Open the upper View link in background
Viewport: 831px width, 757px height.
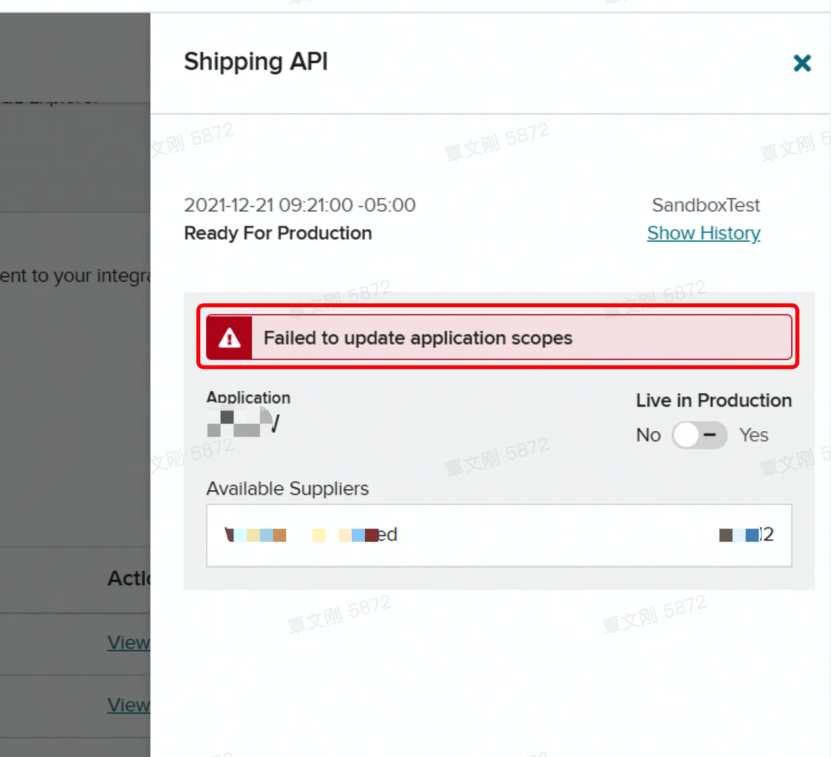[x=129, y=642]
